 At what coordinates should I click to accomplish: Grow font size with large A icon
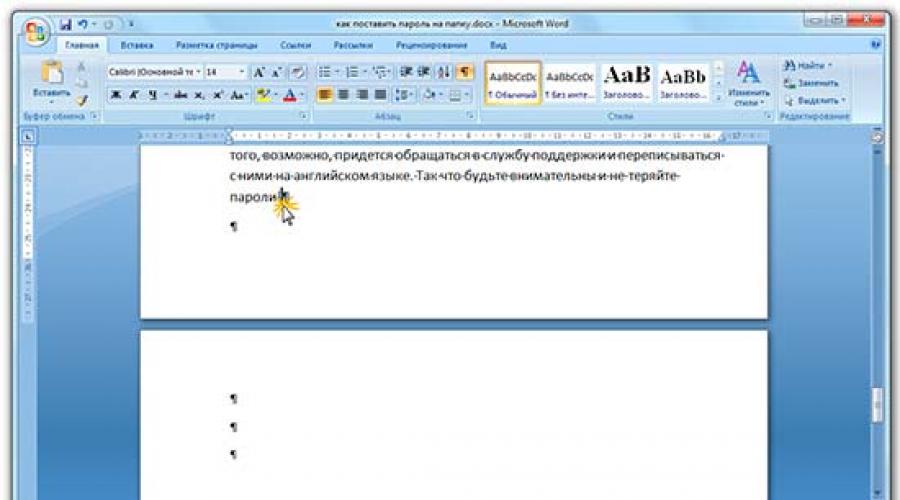[259, 72]
